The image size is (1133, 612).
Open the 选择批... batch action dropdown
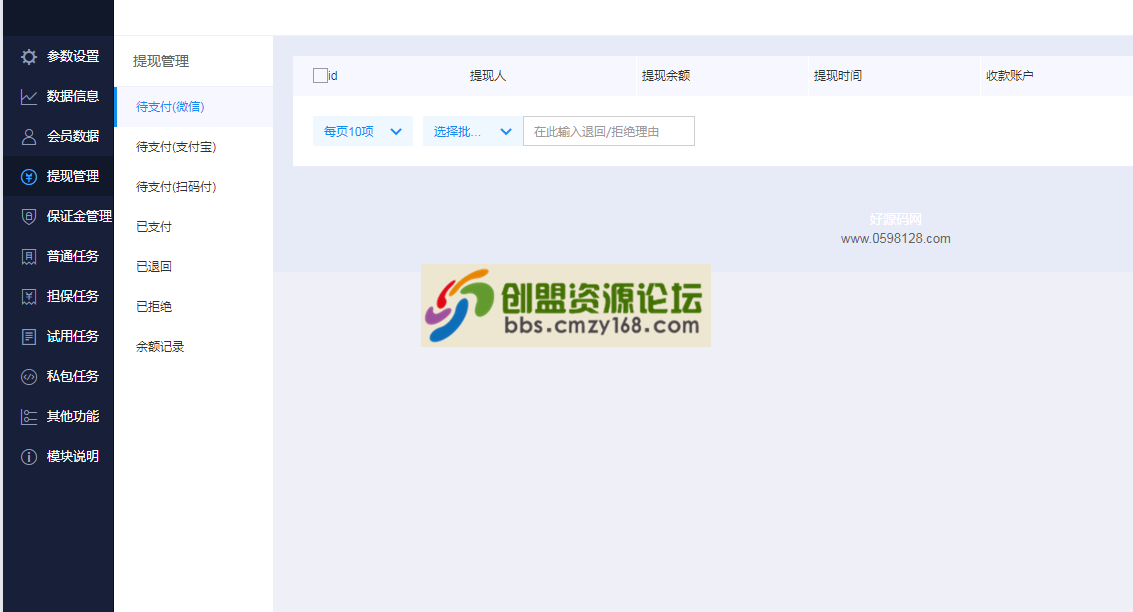coord(473,132)
